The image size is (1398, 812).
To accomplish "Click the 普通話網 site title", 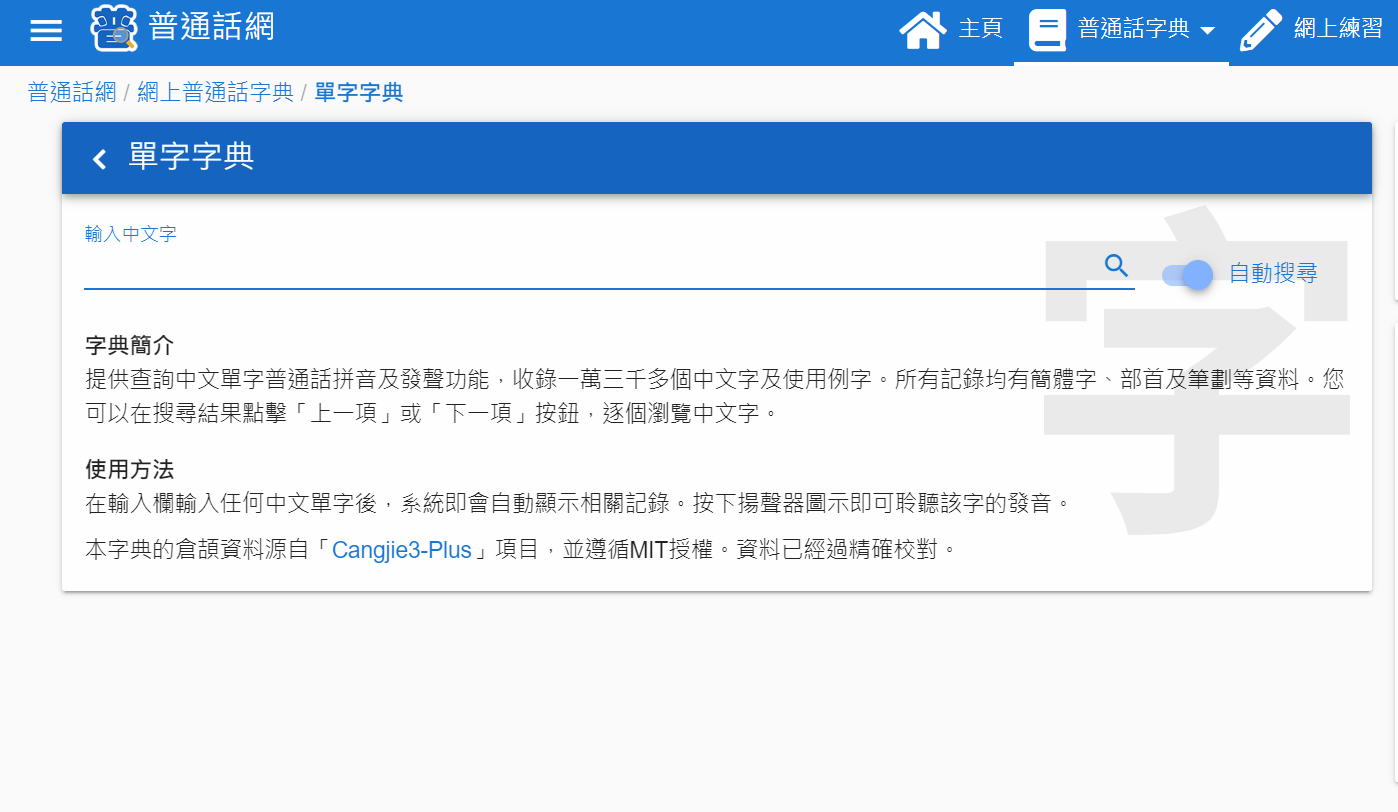I will click(211, 26).
